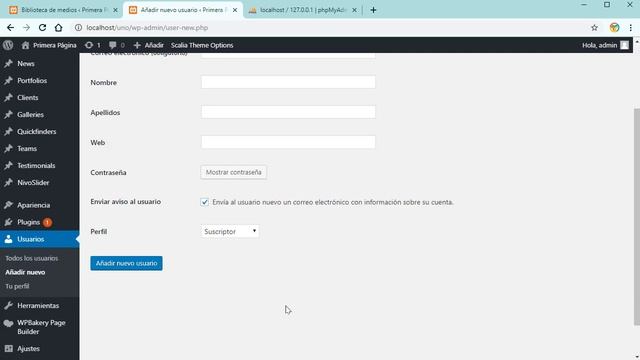The width and height of the screenshot is (640, 360).
Task: Click Añadir nuevo usuario button
Action: [127, 263]
